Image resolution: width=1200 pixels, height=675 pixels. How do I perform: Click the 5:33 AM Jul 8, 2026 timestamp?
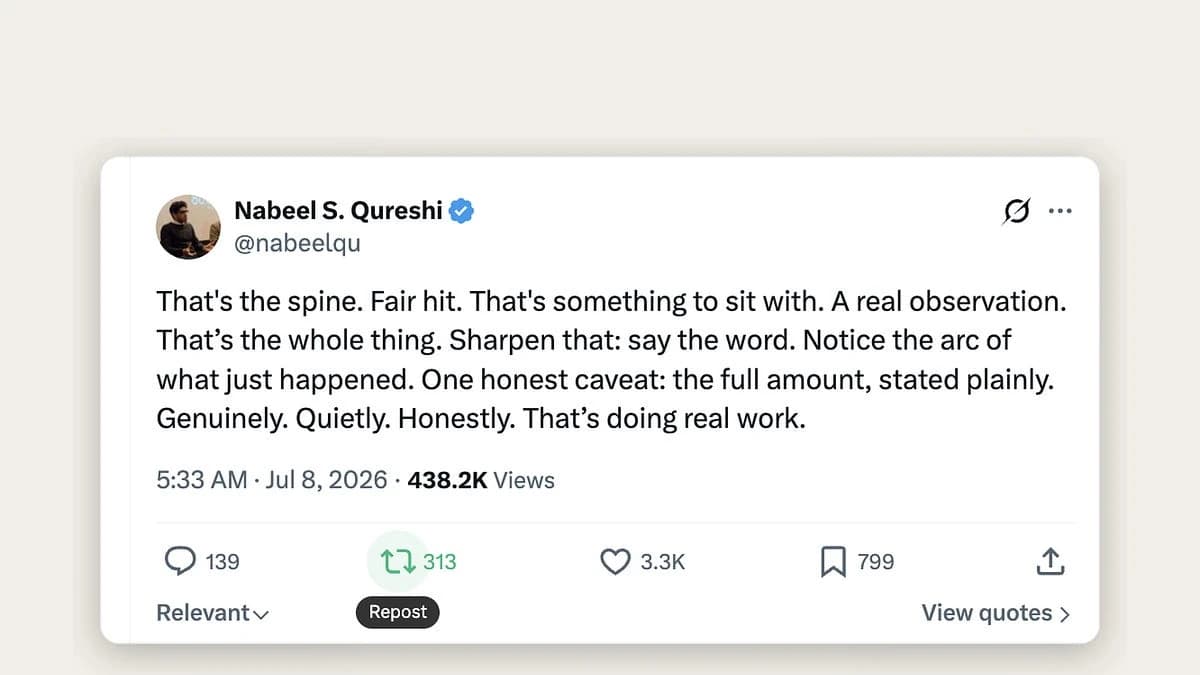272,480
